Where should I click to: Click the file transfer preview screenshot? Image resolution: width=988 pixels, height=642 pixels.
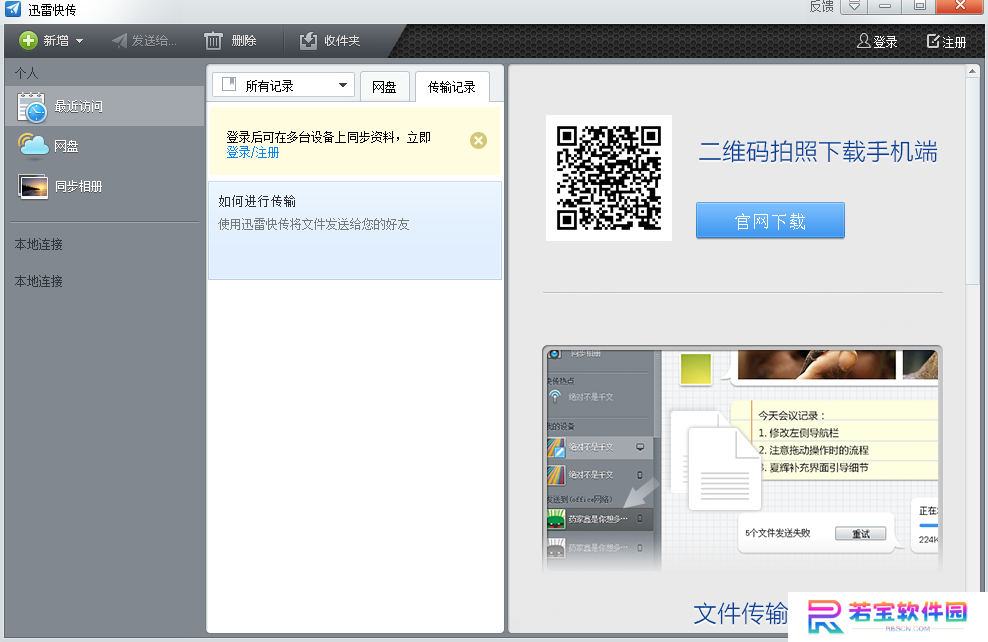pos(742,459)
